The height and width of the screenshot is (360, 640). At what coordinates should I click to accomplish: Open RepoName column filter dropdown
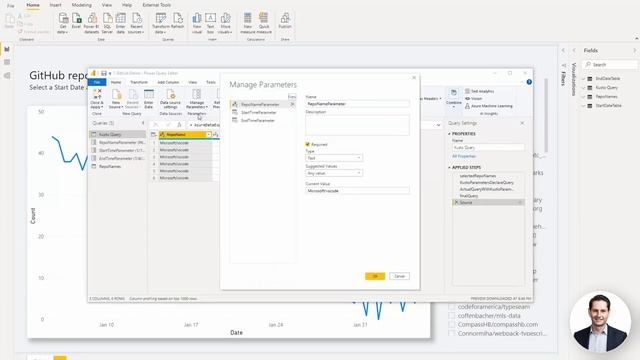tap(209, 135)
